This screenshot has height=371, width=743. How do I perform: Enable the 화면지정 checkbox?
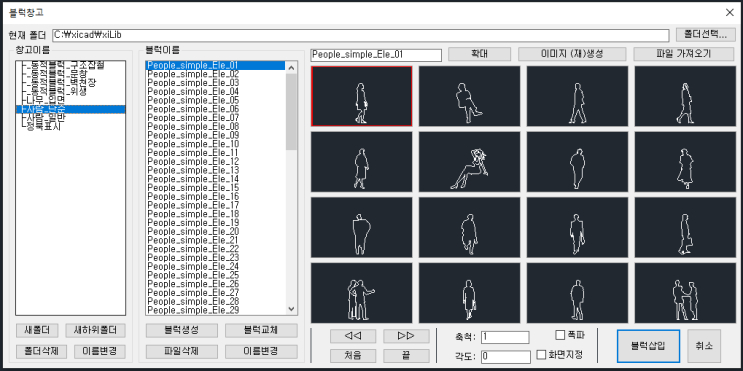coord(541,354)
